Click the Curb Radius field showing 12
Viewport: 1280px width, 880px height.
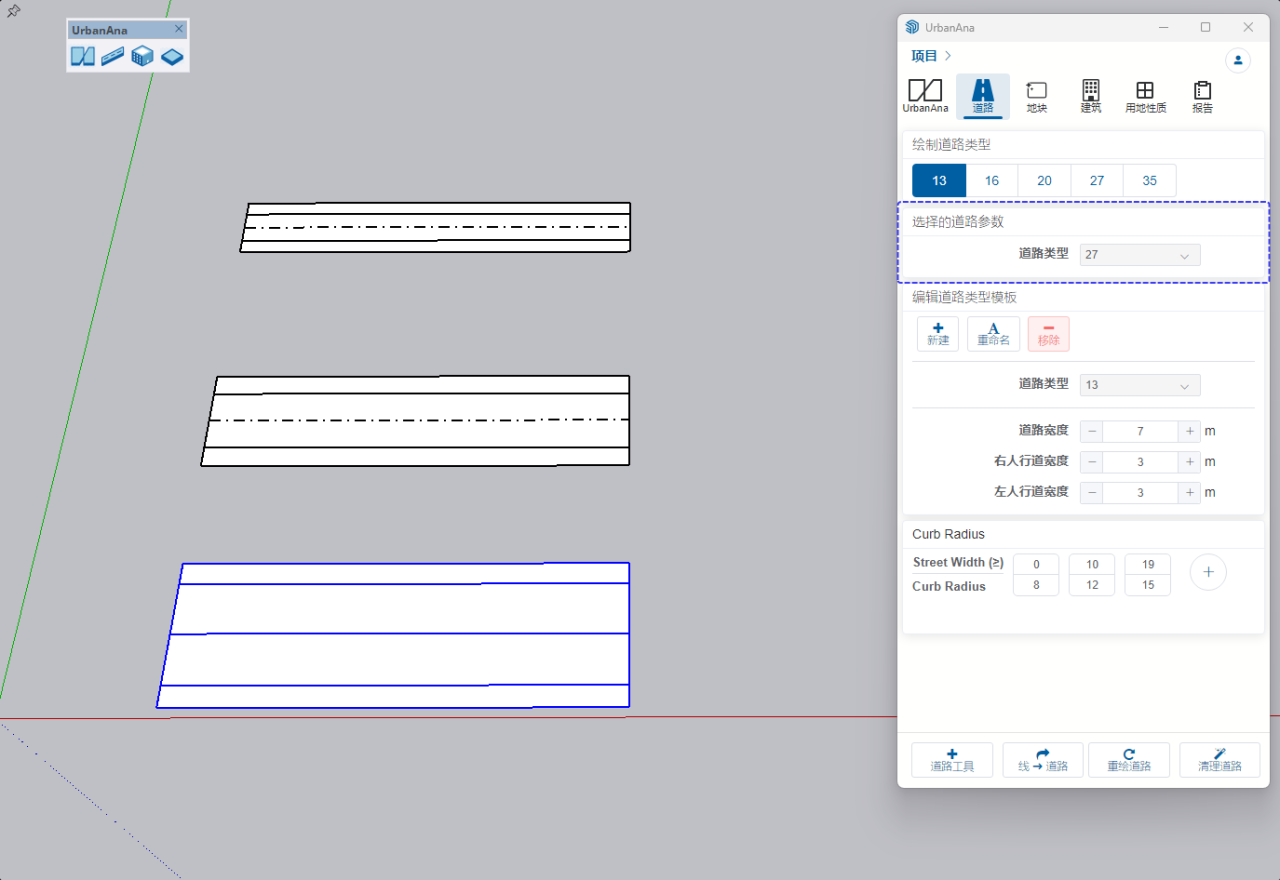click(1091, 585)
